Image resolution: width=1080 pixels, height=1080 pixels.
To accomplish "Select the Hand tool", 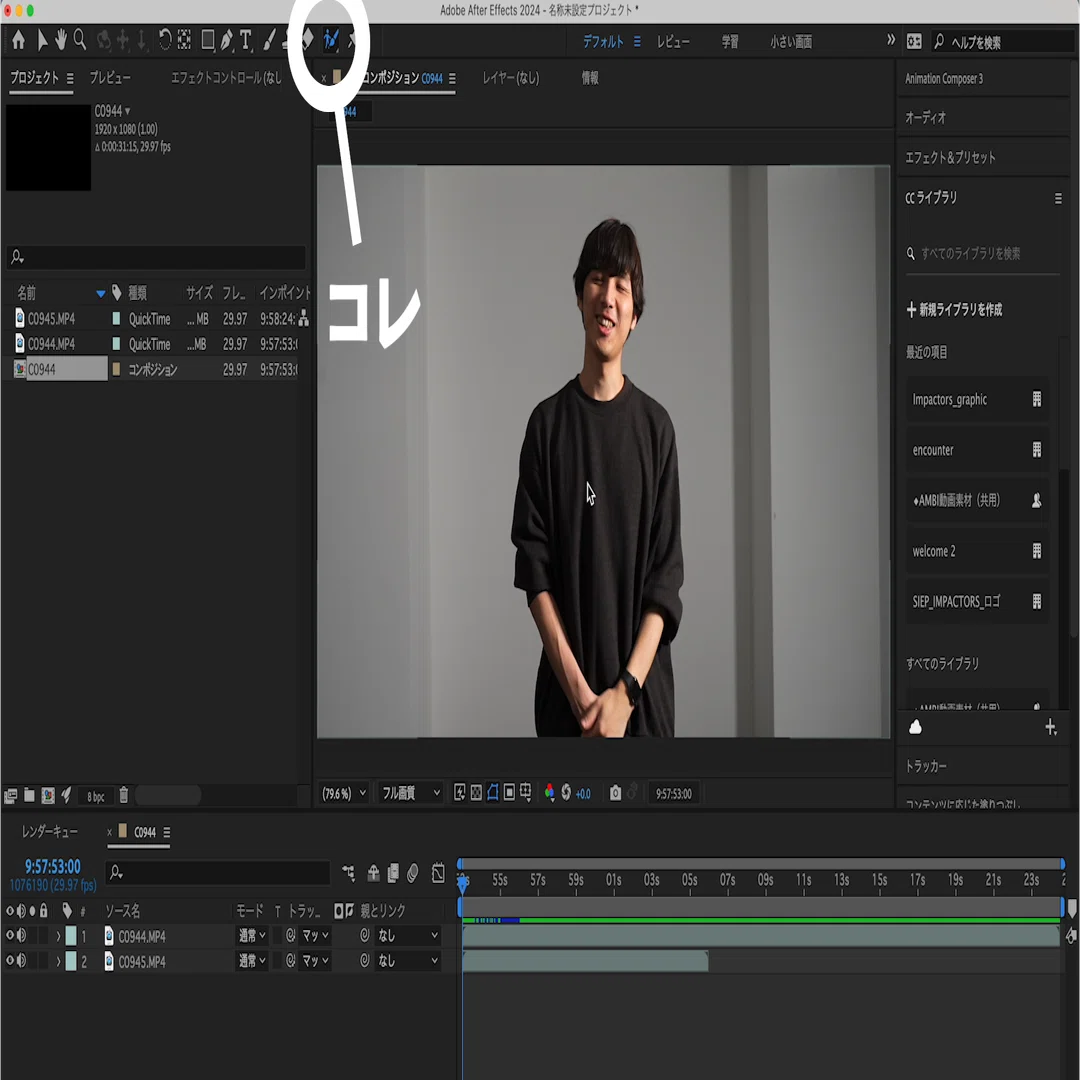I will point(61,40).
